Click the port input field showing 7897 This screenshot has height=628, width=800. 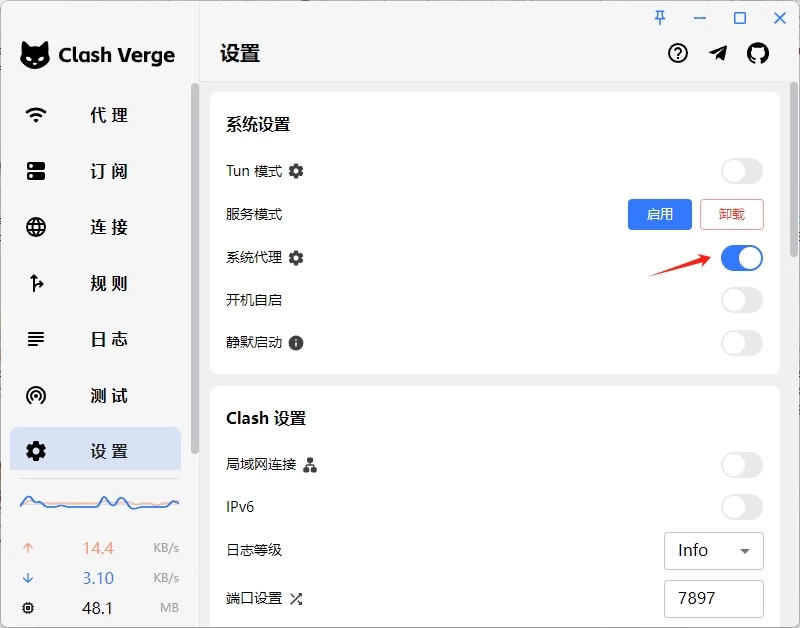pos(714,598)
